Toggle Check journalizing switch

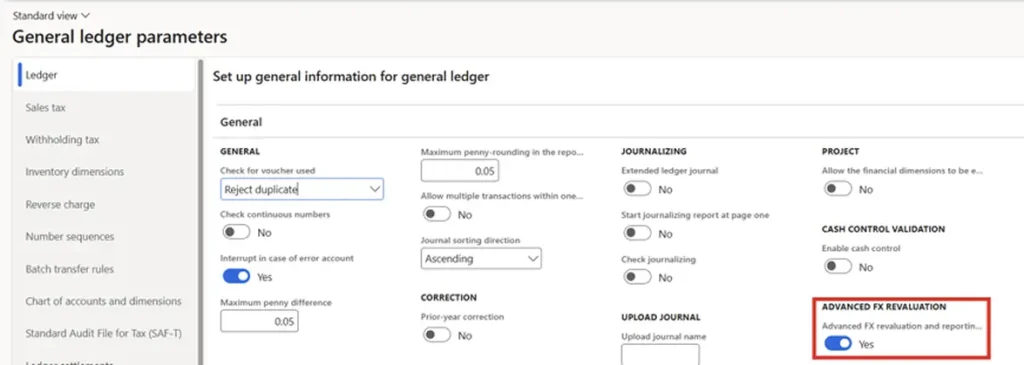click(637, 278)
